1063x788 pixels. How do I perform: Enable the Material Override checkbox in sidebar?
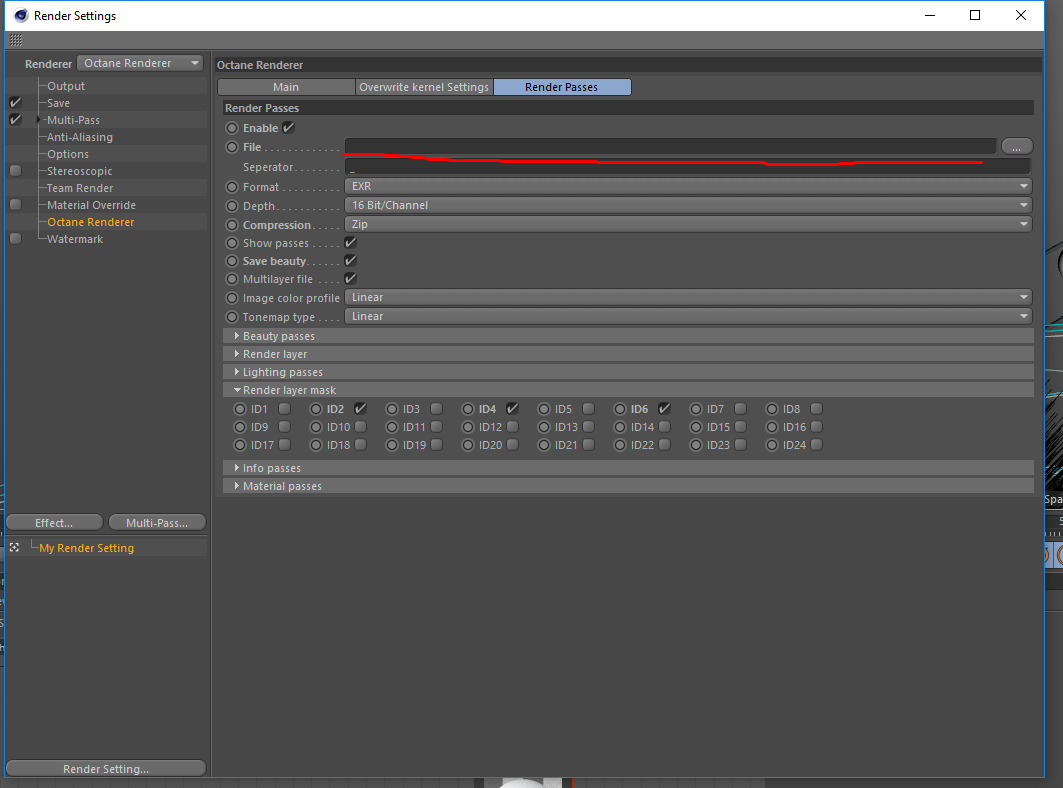(16, 205)
